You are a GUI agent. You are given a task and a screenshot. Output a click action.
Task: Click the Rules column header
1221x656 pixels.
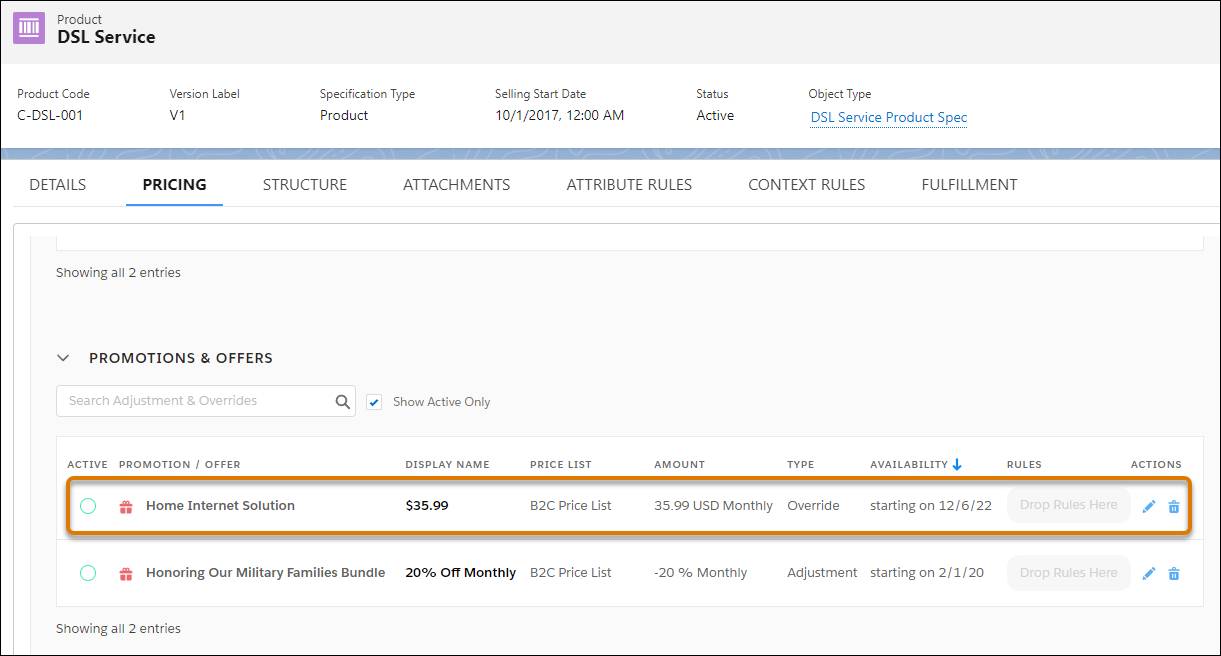[x=1024, y=465]
